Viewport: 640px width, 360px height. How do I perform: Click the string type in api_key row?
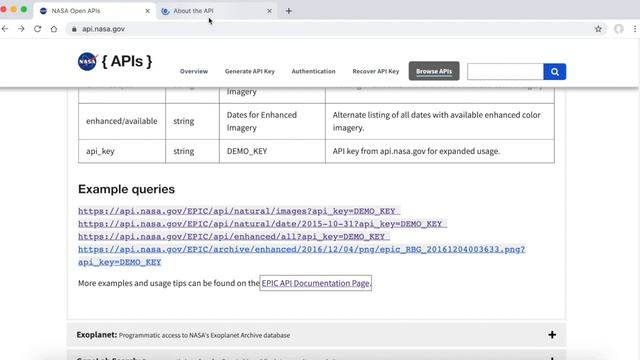192,151
